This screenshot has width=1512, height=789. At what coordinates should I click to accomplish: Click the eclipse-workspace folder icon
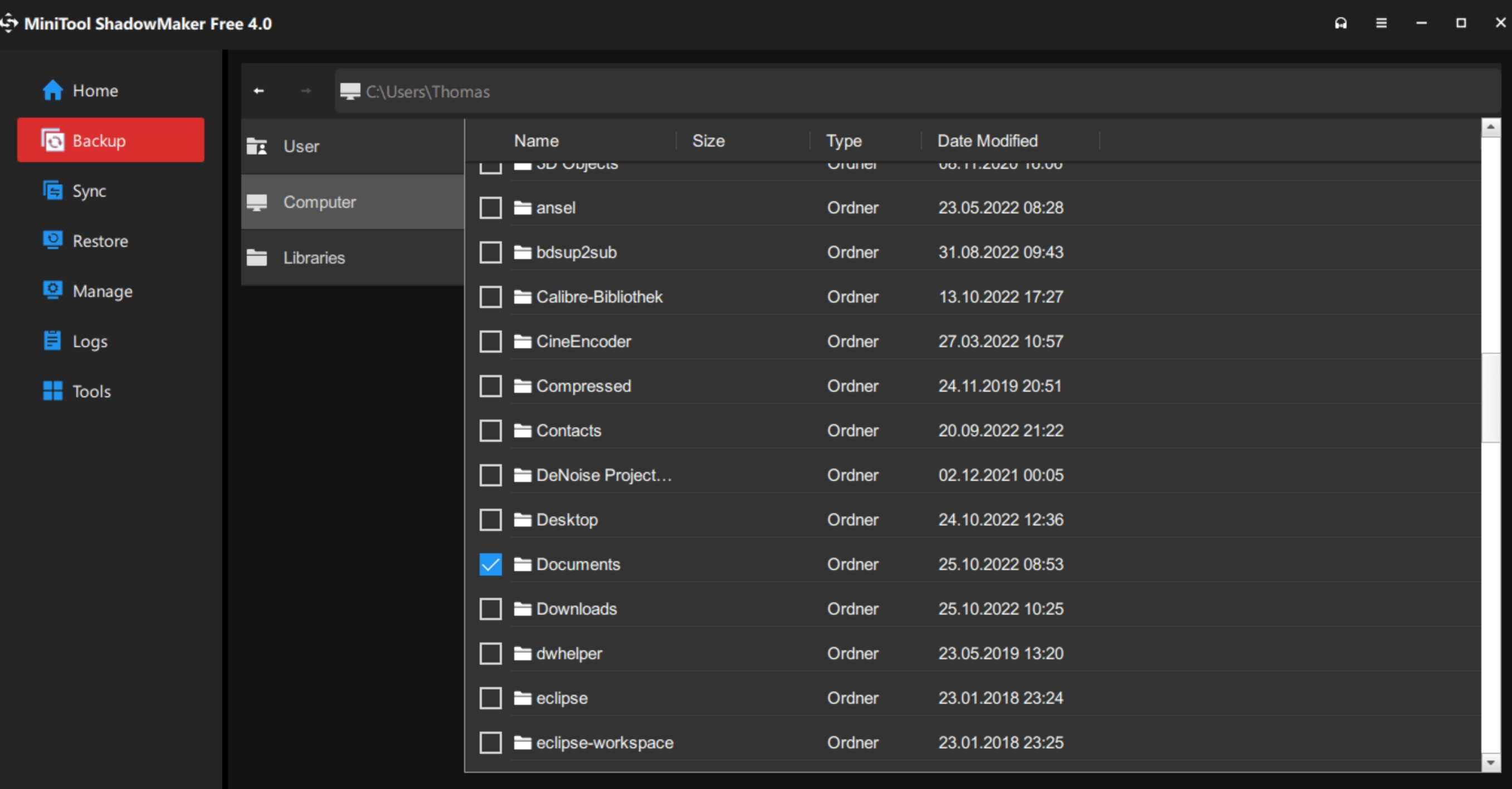coord(523,743)
